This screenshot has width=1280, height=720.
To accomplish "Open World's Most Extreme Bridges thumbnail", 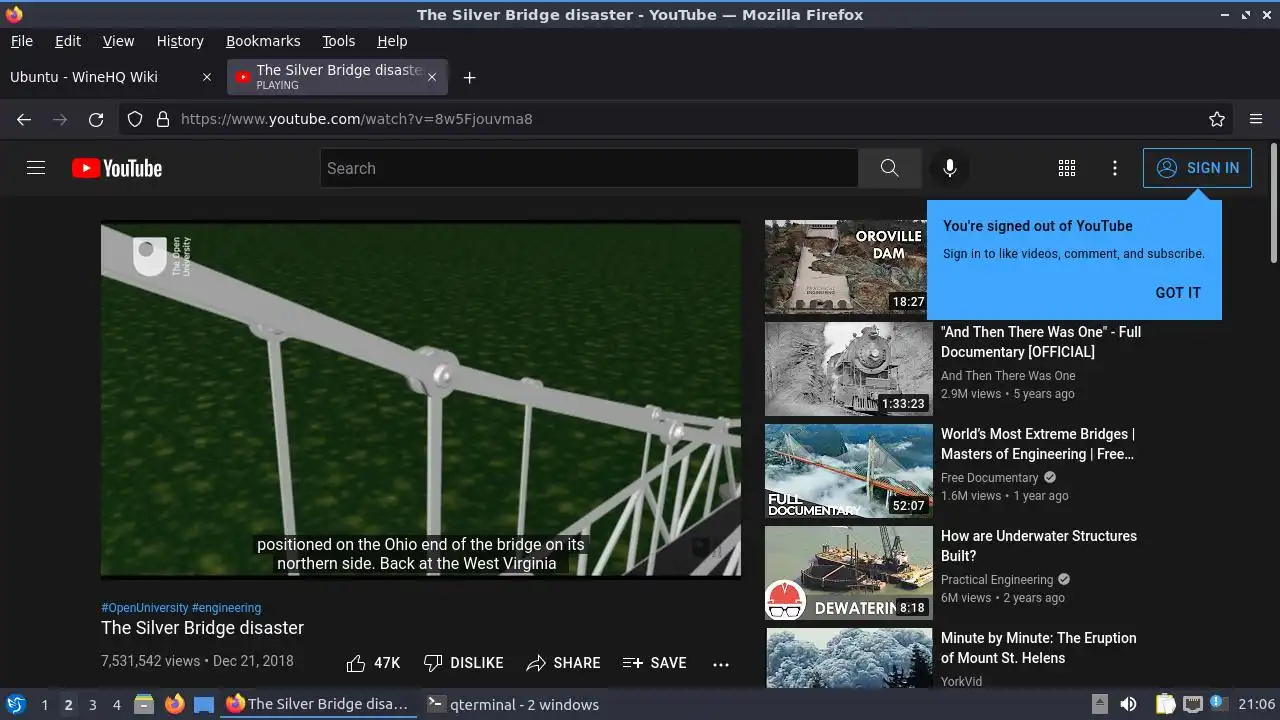I will coord(849,471).
